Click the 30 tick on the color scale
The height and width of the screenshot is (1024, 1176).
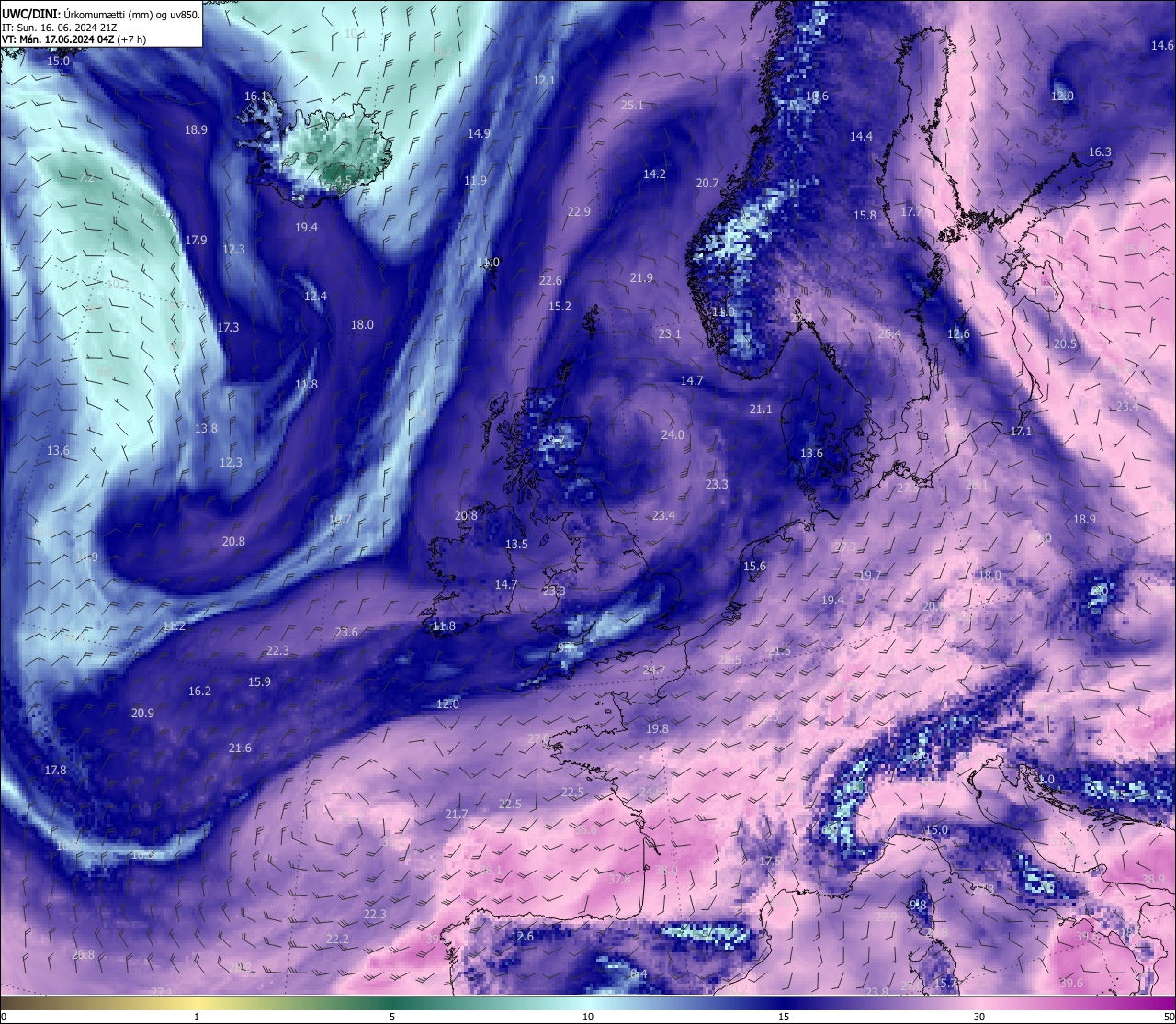point(979,1017)
